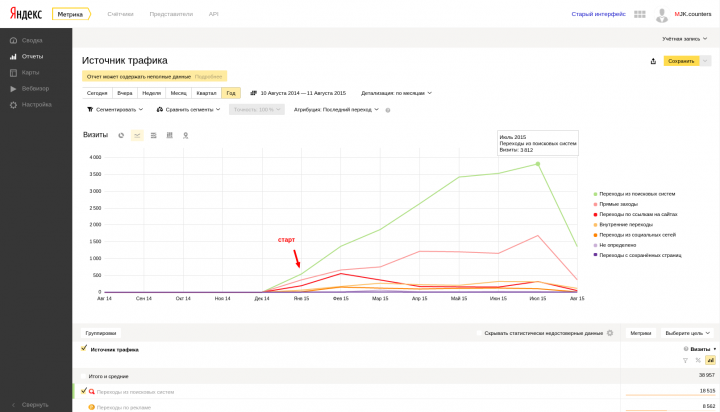Open the arrow dropdown next to Сохранить
The height and width of the screenshot is (412, 720).
(705, 61)
